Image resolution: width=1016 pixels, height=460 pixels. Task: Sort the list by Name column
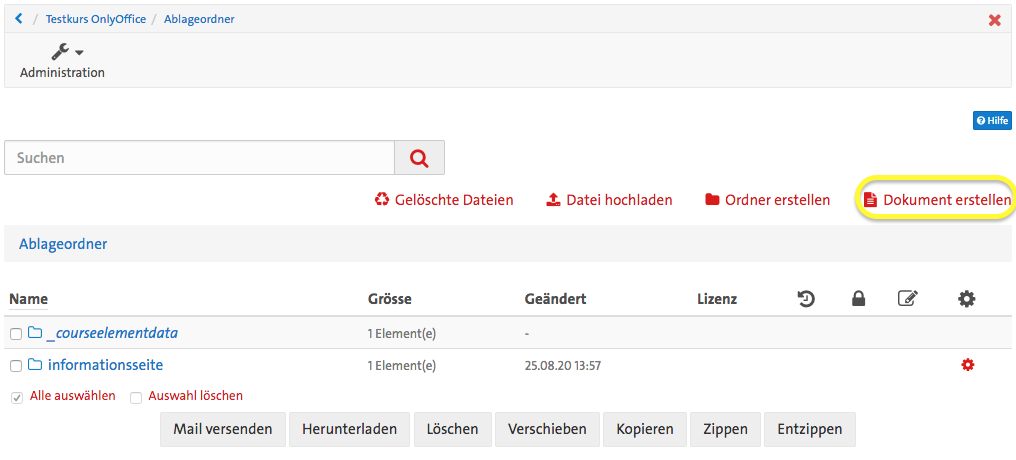pyautogui.click(x=28, y=299)
